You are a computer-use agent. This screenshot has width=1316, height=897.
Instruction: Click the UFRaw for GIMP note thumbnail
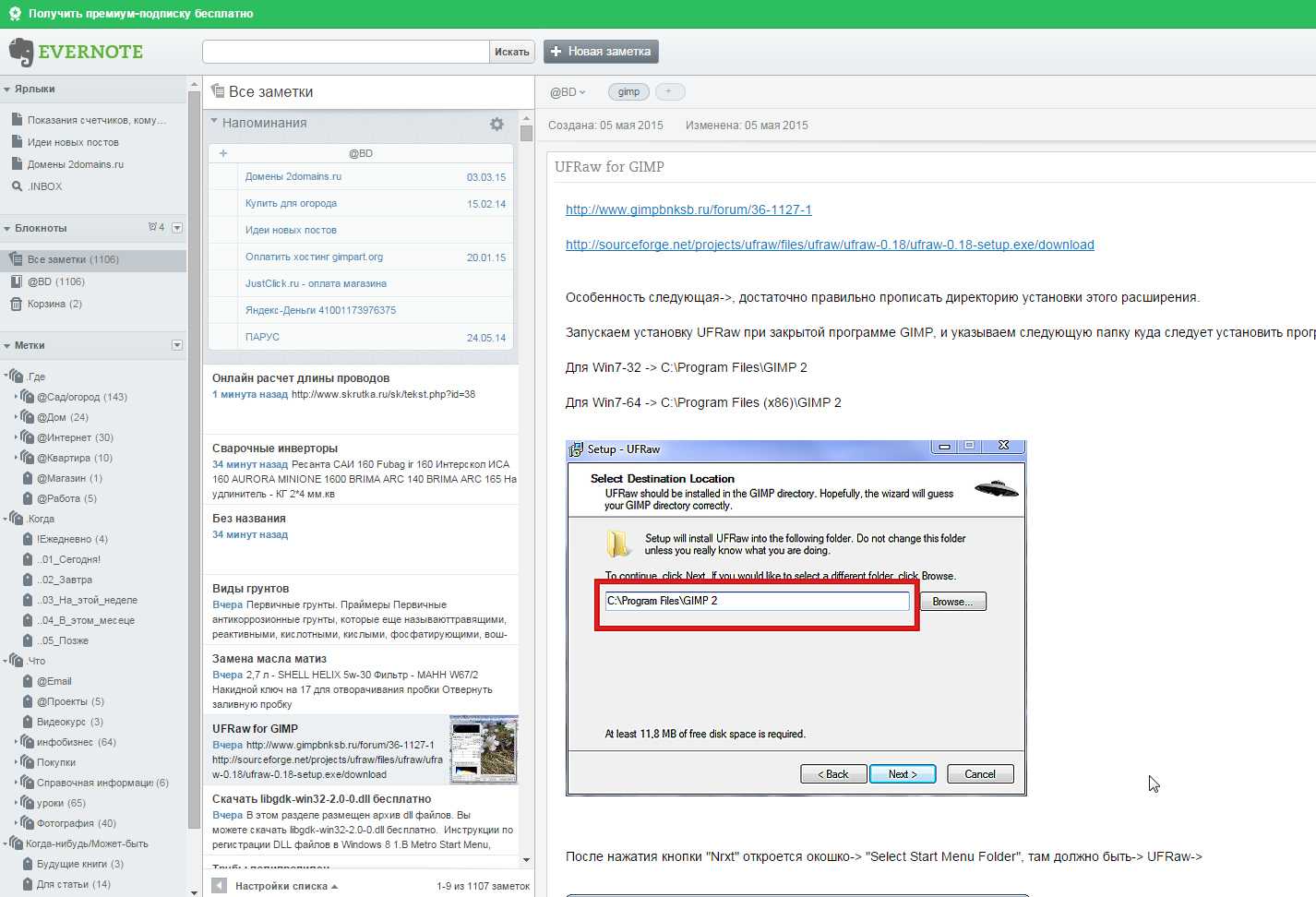pyautogui.click(x=484, y=749)
